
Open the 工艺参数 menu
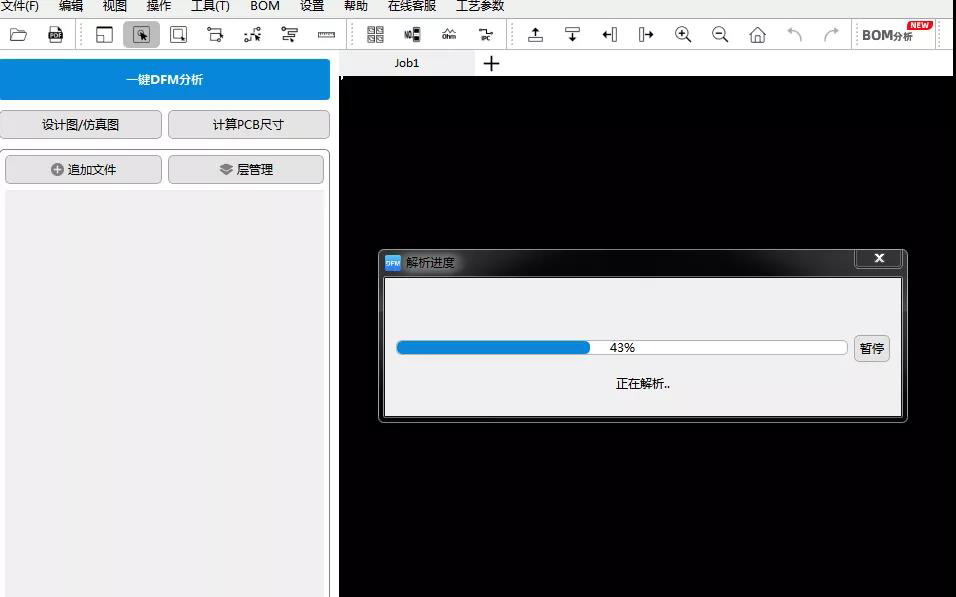[477, 6]
